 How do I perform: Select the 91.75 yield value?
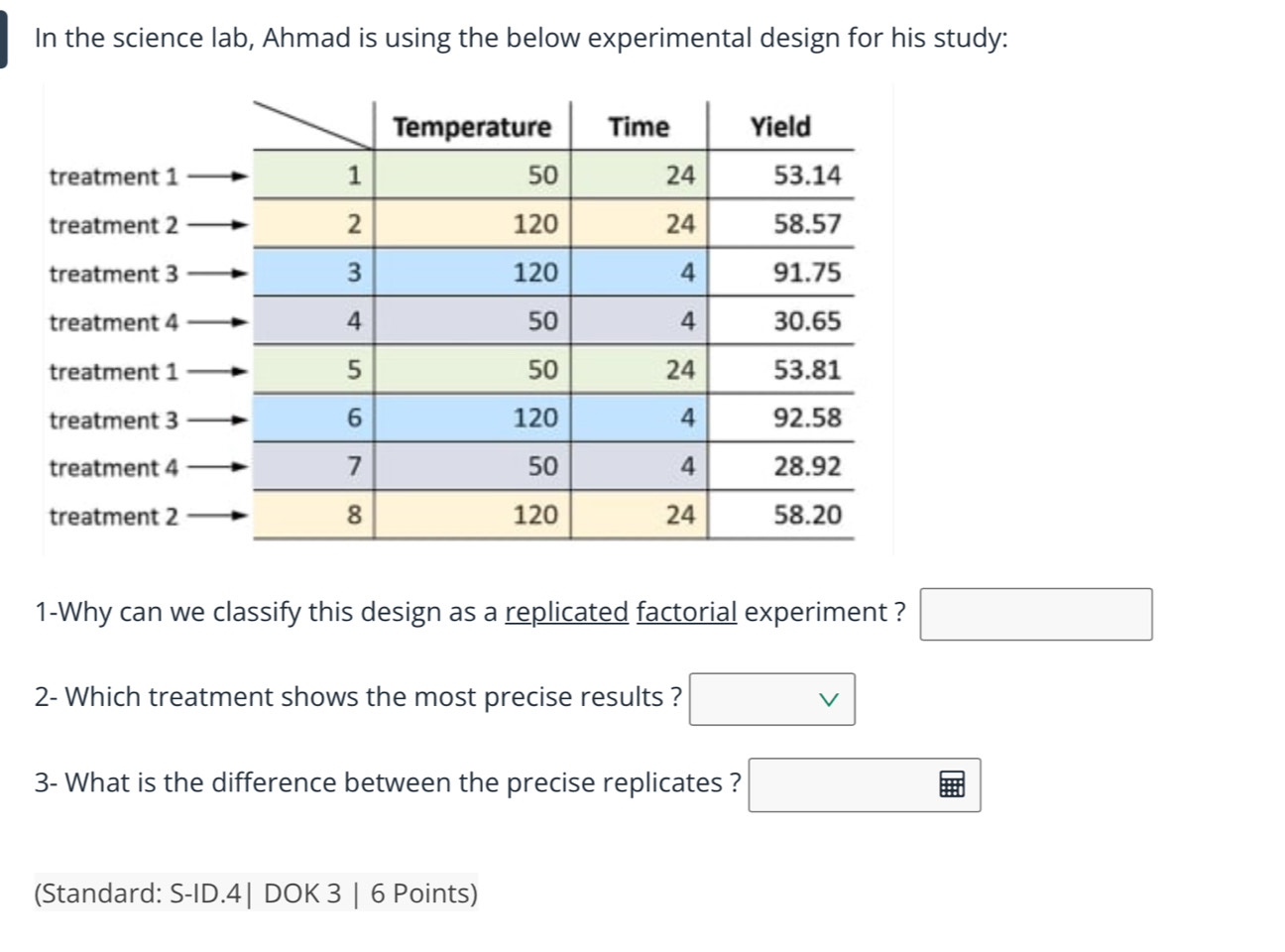point(807,273)
